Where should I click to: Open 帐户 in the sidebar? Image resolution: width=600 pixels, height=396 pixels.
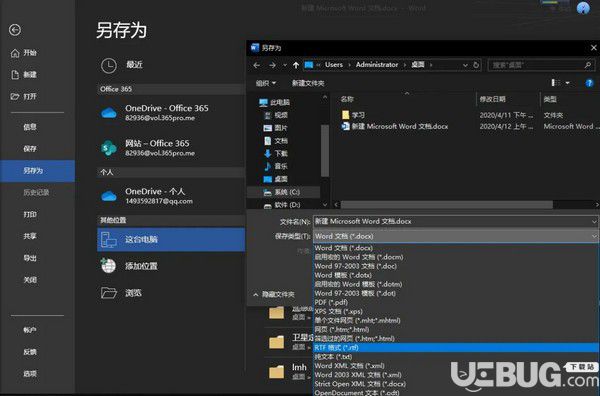click(x=30, y=329)
